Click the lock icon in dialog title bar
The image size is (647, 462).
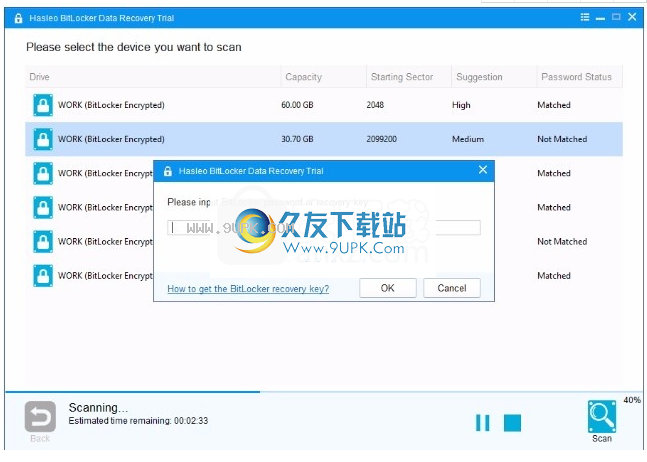168,171
